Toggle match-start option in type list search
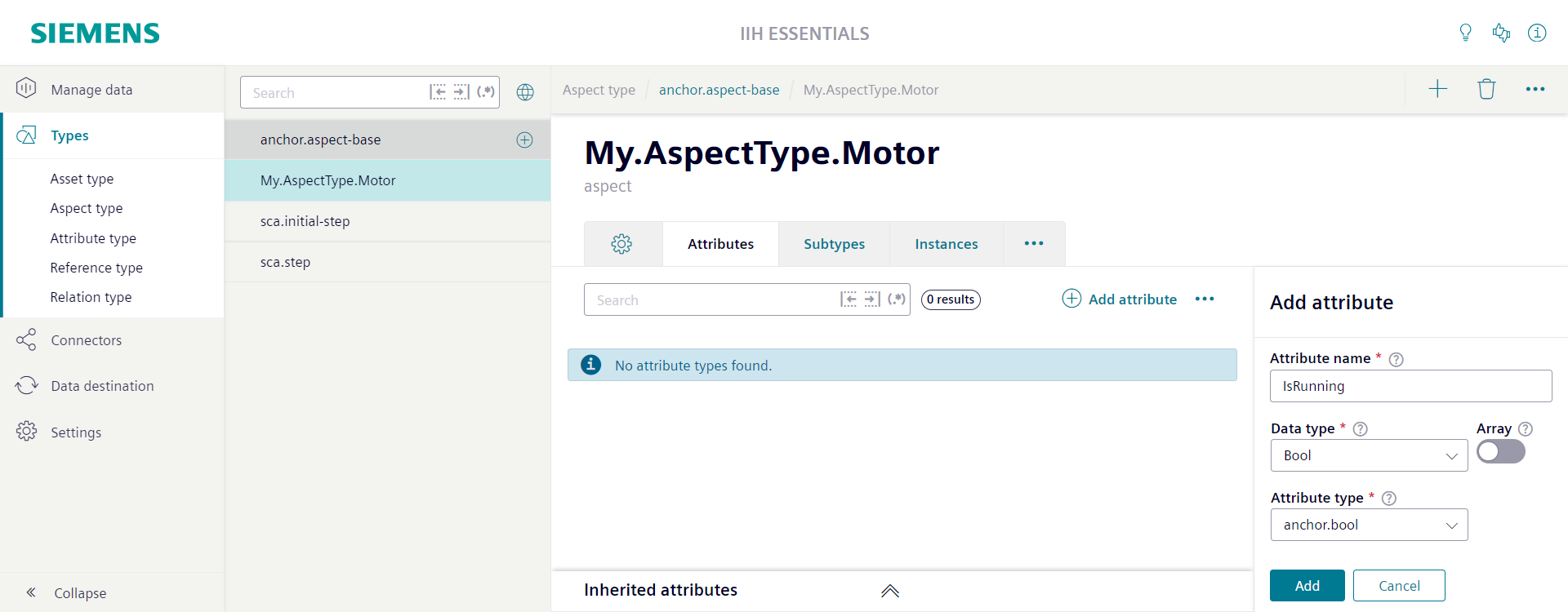 pyautogui.click(x=438, y=91)
